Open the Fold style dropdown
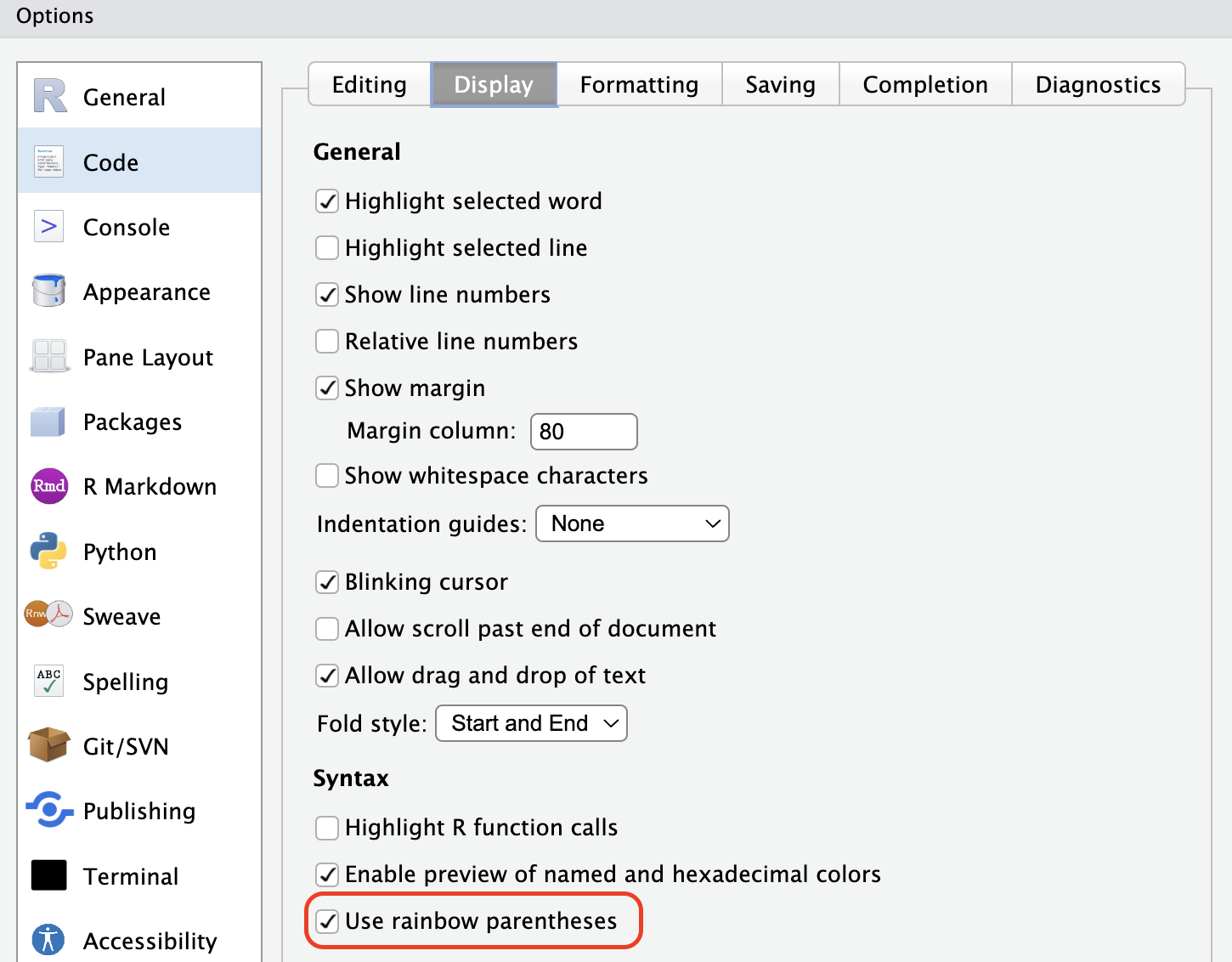The width and height of the screenshot is (1232, 962). 531,723
